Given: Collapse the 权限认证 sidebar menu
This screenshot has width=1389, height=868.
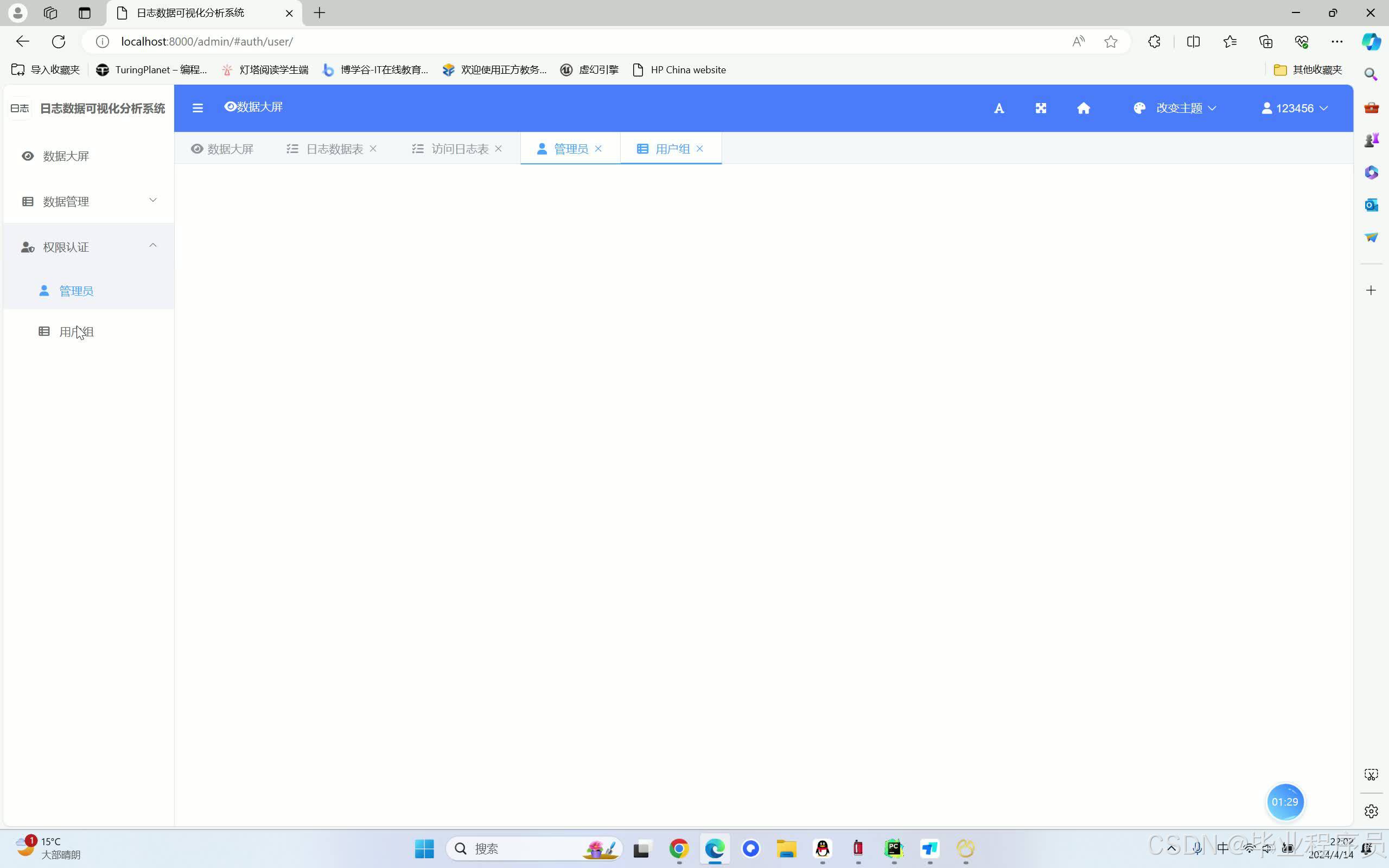Looking at the screenshot, I should [89, 247].
